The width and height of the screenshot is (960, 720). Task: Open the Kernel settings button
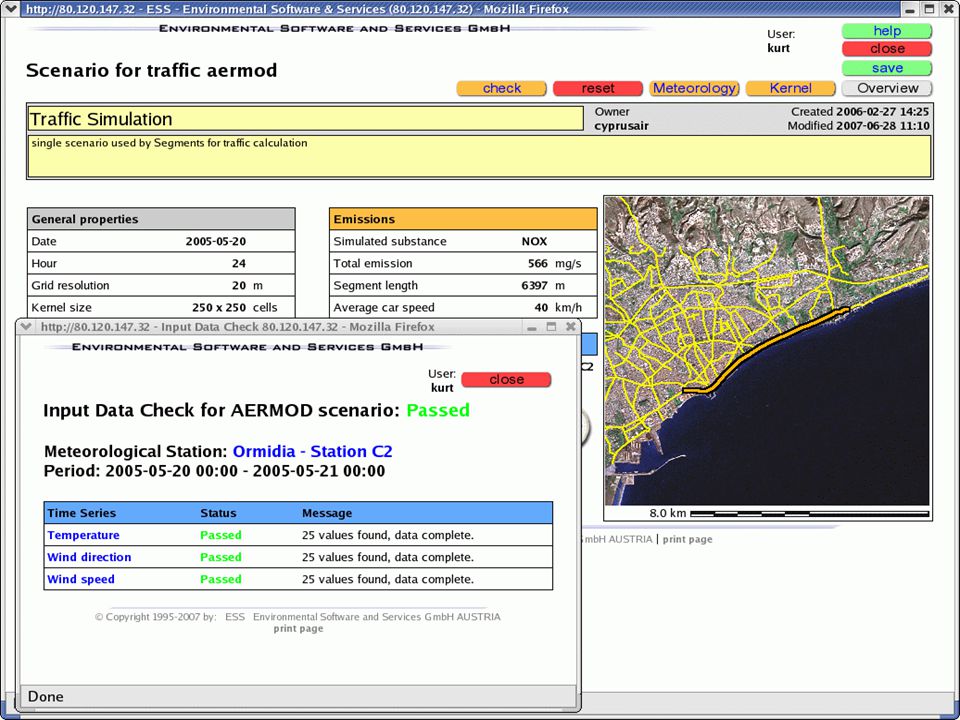[x=790, y=88]
